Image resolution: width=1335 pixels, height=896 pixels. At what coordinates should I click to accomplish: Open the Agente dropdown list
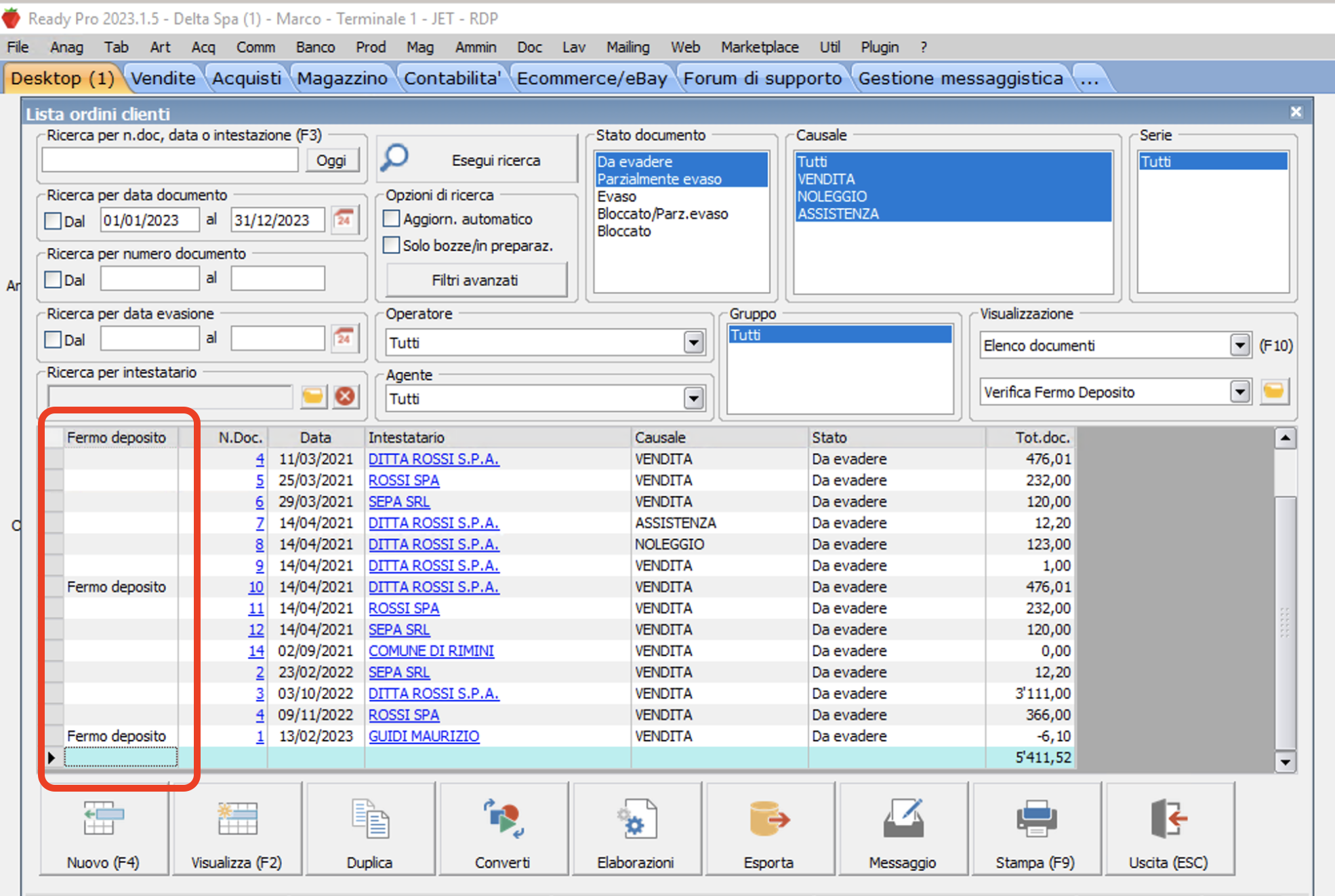693,399
